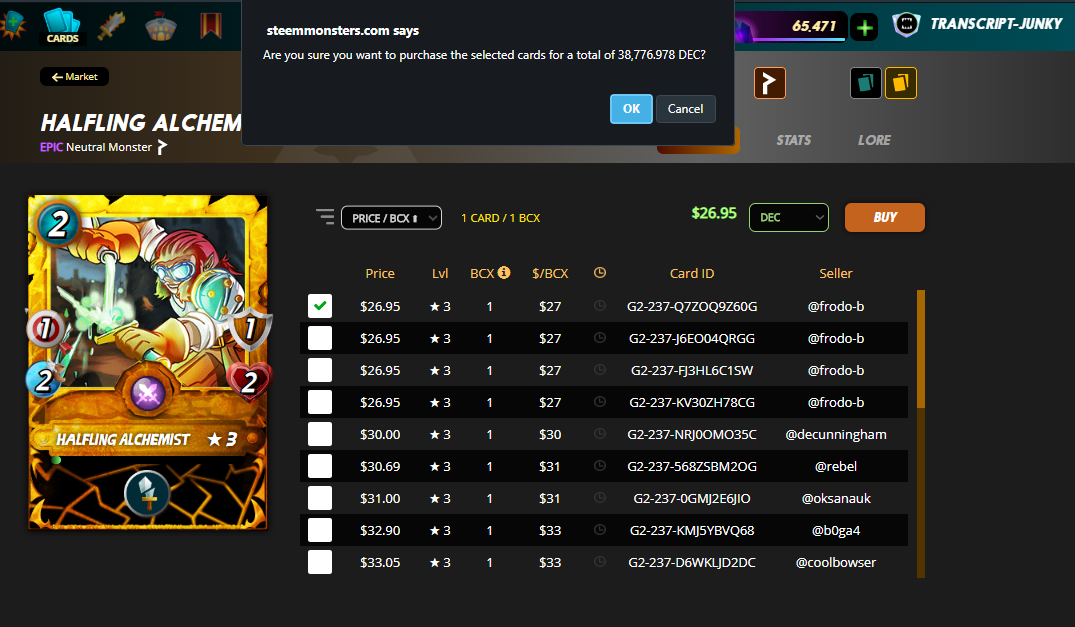
Task: Check the @coolbowser $33.05 card checkbox
Action: click(319, 562)
